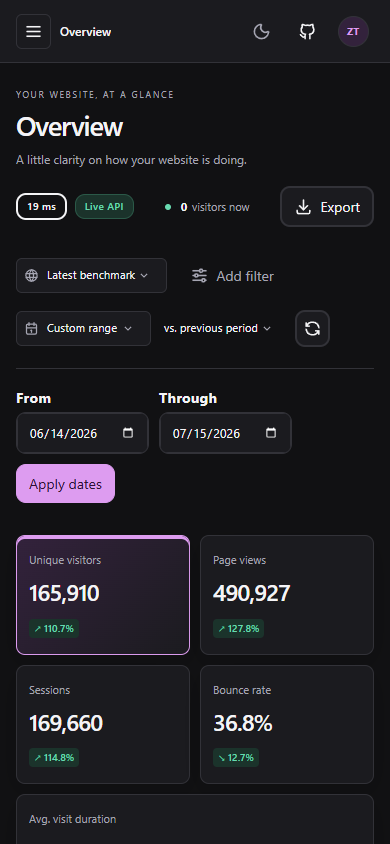Click the green live visitors dot
The width and height of the screenshot is (390, 844).
[x=168, y=207]
